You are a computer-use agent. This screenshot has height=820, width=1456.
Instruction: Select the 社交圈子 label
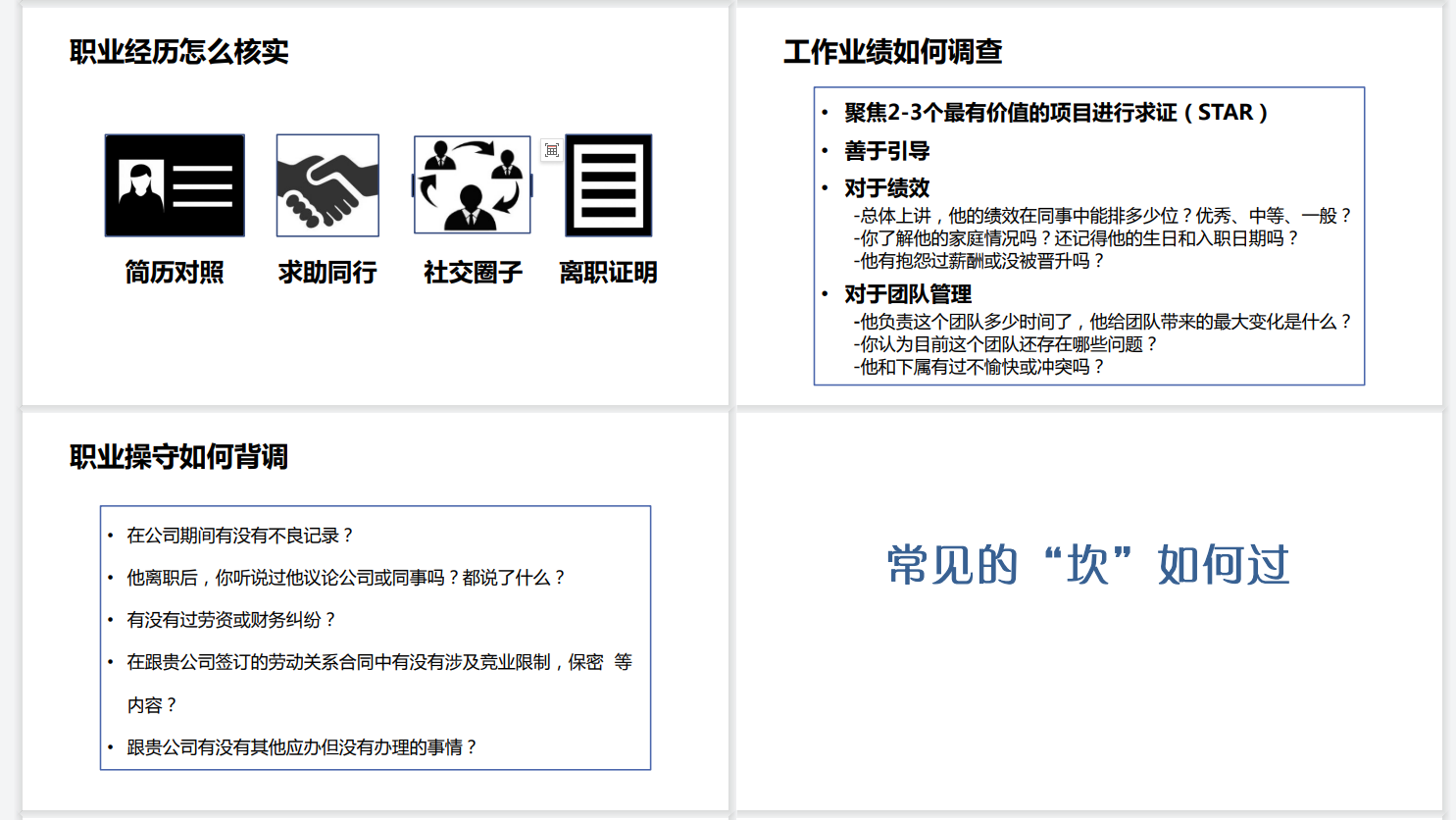pyautogui.click(x=473, y=272)
